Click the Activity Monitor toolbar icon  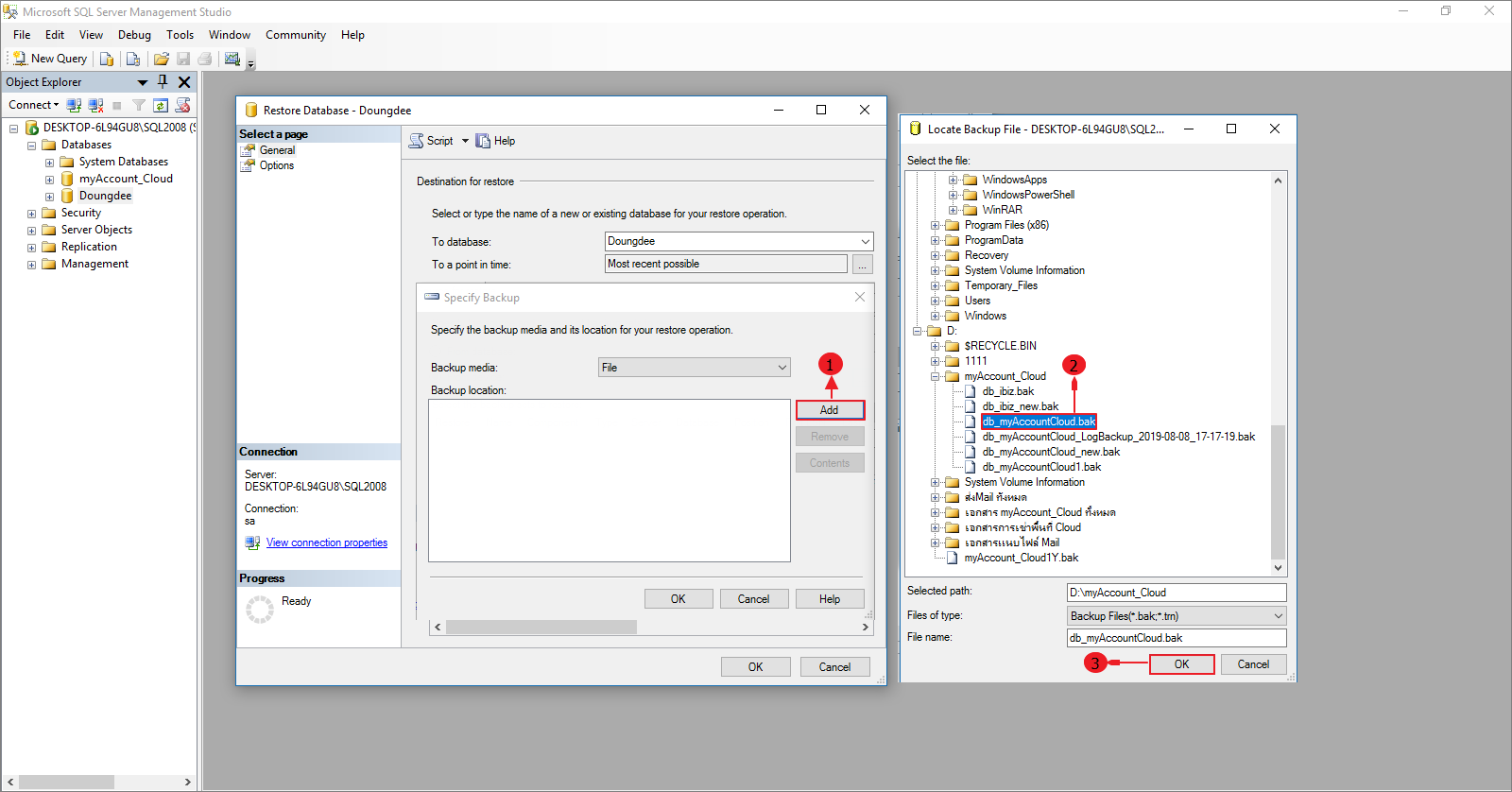[232, 59]
